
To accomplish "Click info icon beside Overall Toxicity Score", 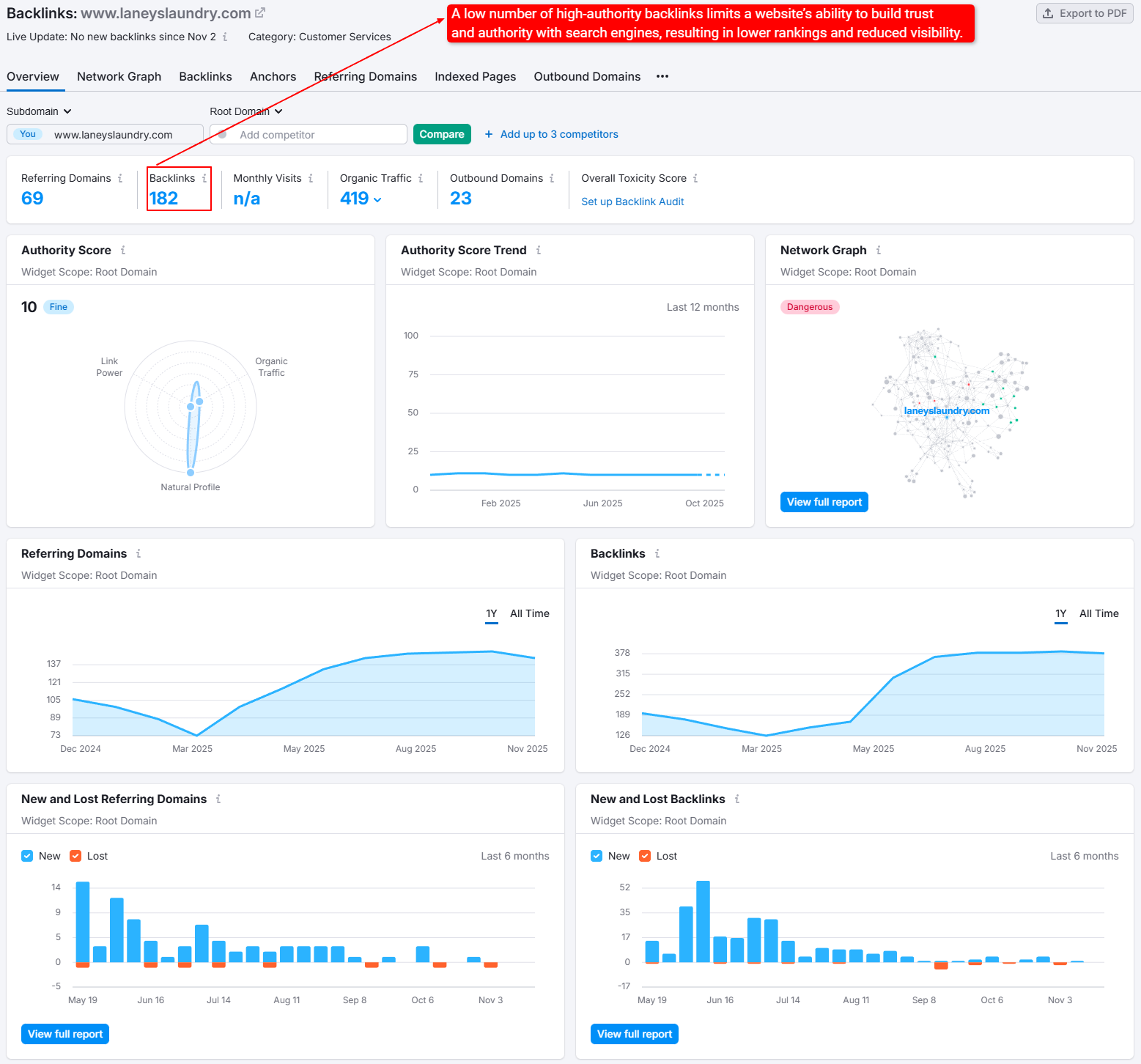I will click(x=695, y=178).
